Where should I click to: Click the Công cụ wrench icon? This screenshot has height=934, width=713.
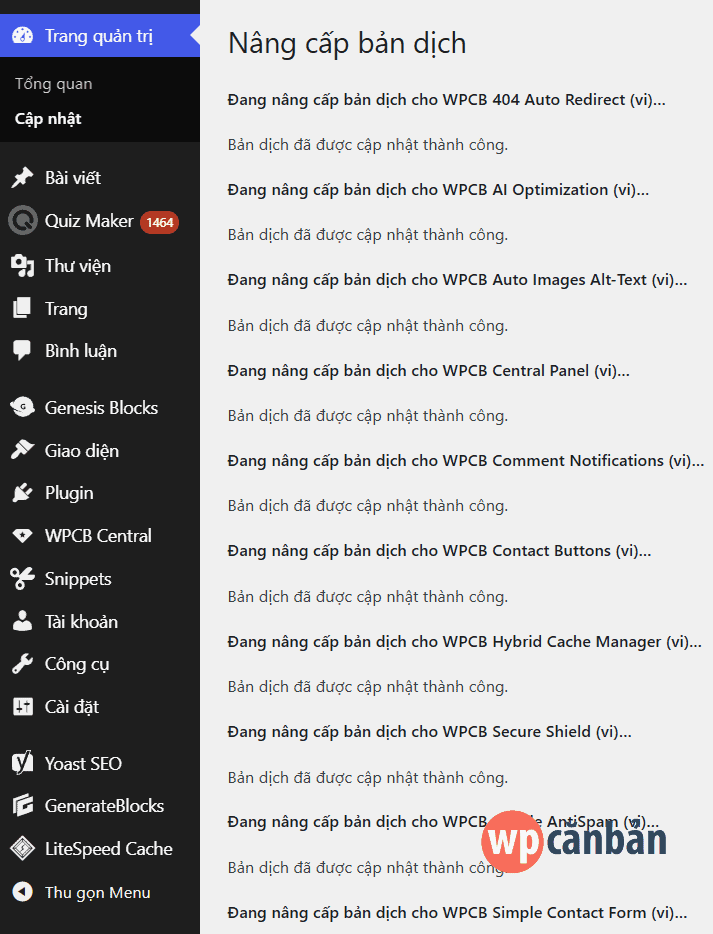23,664
